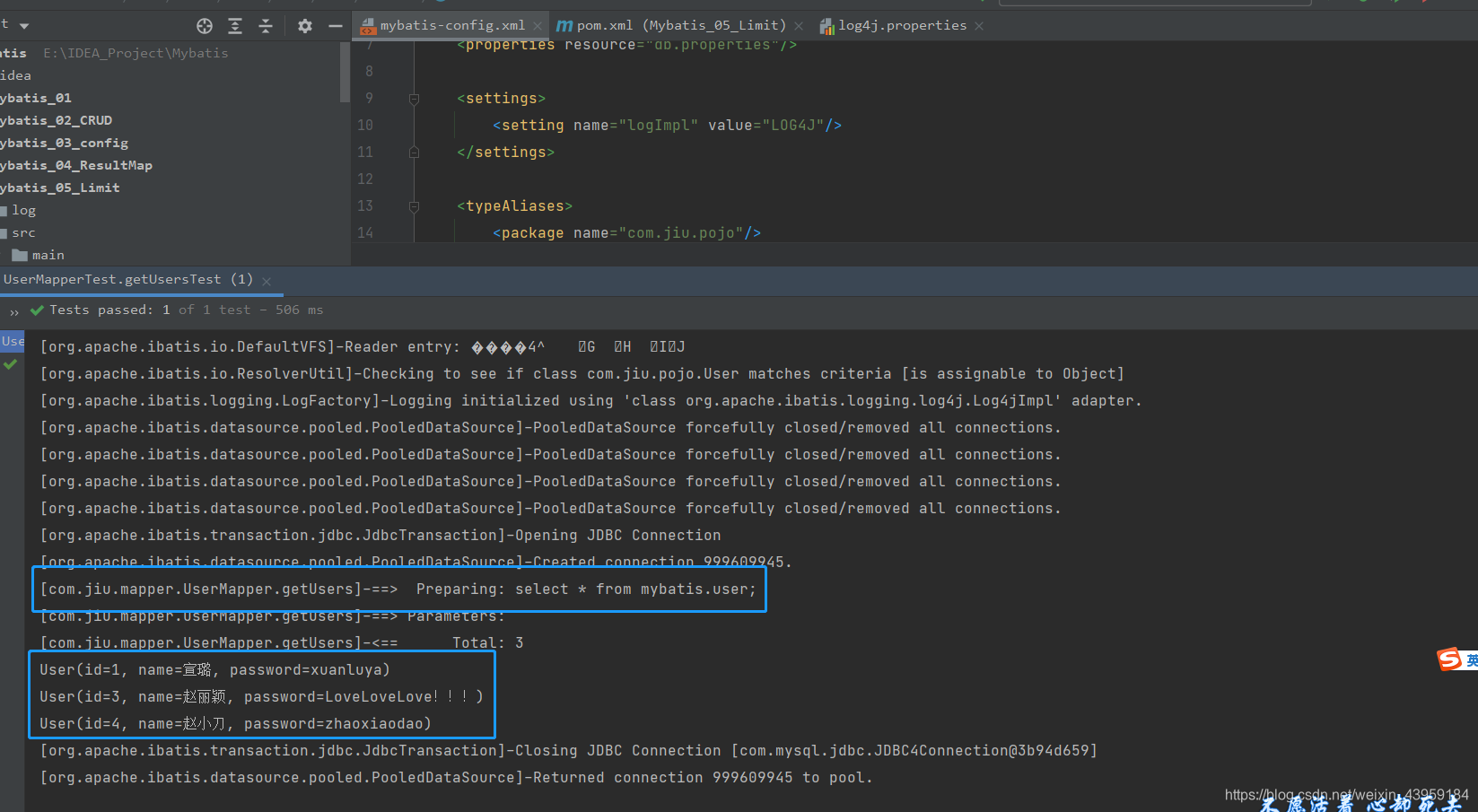Select the highlighted Use test node

pos(13,341)
